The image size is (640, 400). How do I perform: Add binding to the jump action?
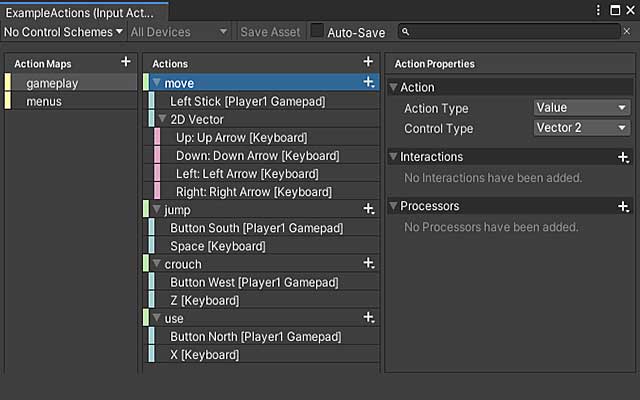369,209
